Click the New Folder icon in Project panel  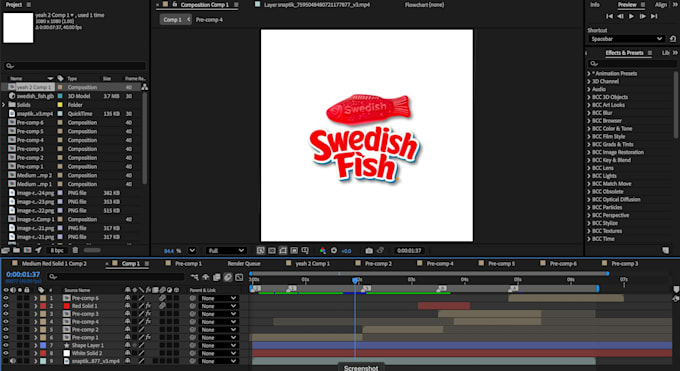(x=16, y=250)
